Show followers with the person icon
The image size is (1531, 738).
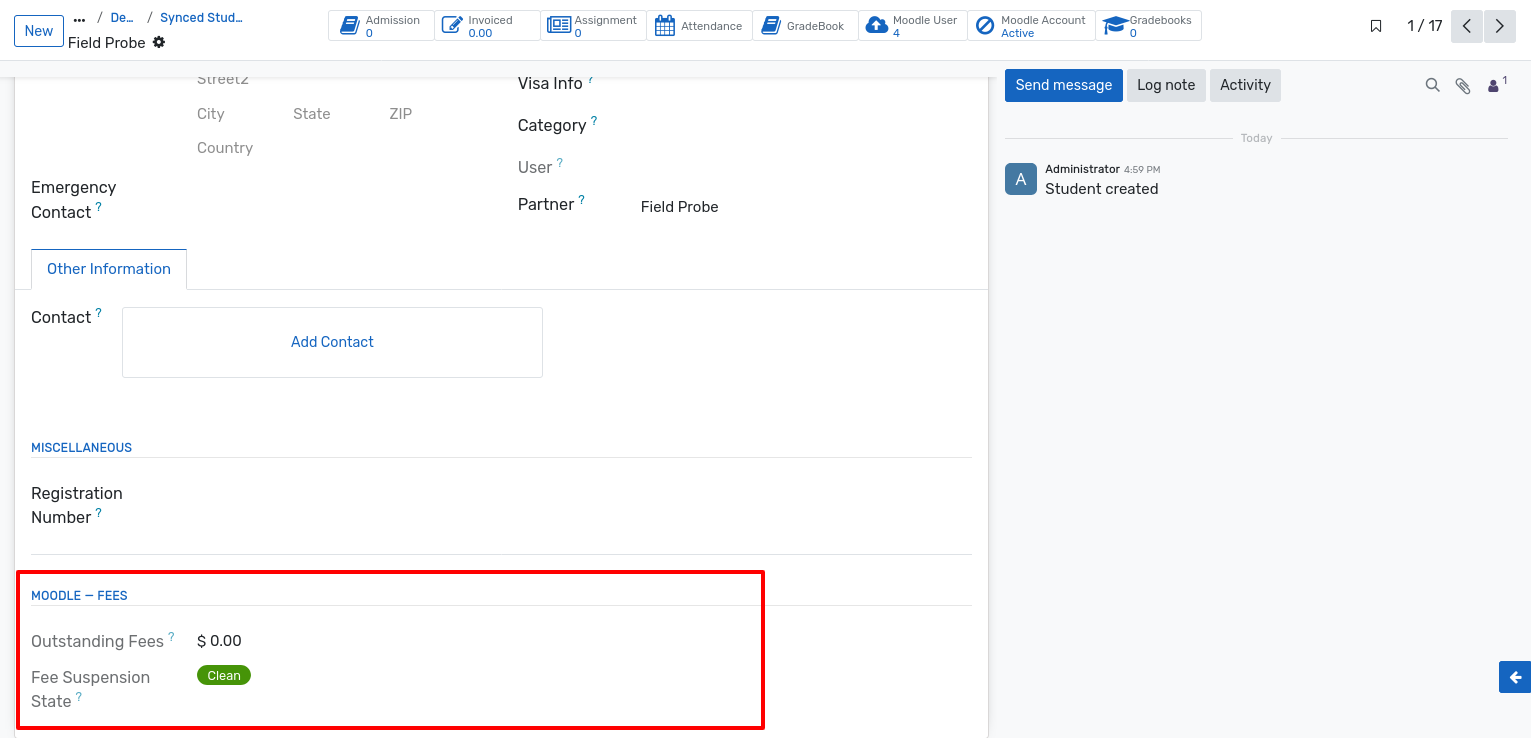coord(1496,85)
